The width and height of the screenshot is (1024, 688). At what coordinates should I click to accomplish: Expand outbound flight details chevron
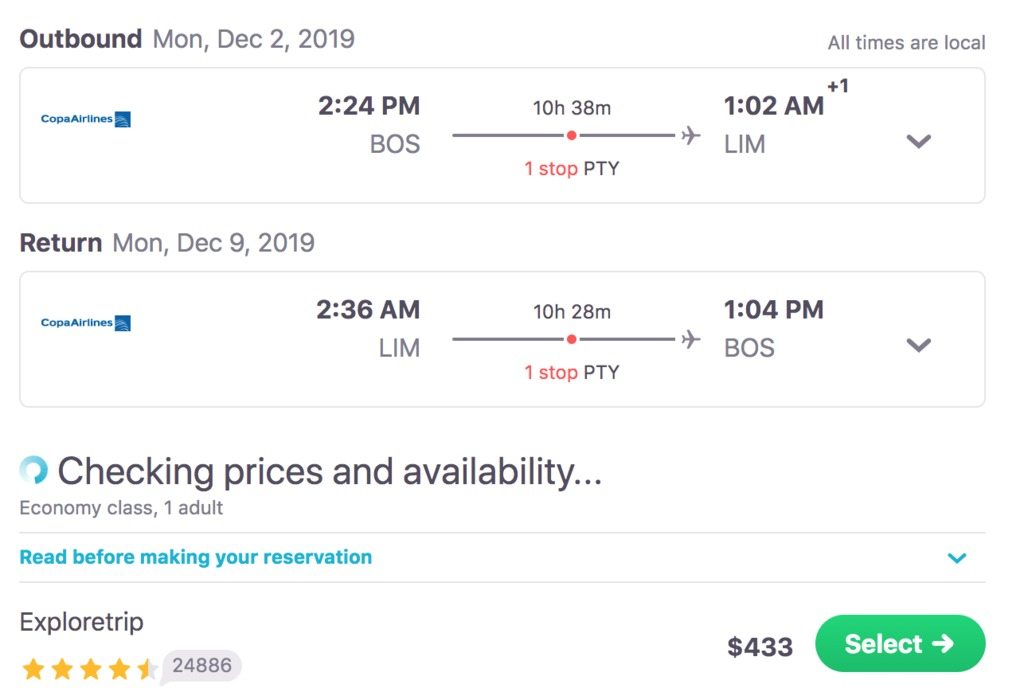(918, 141)
